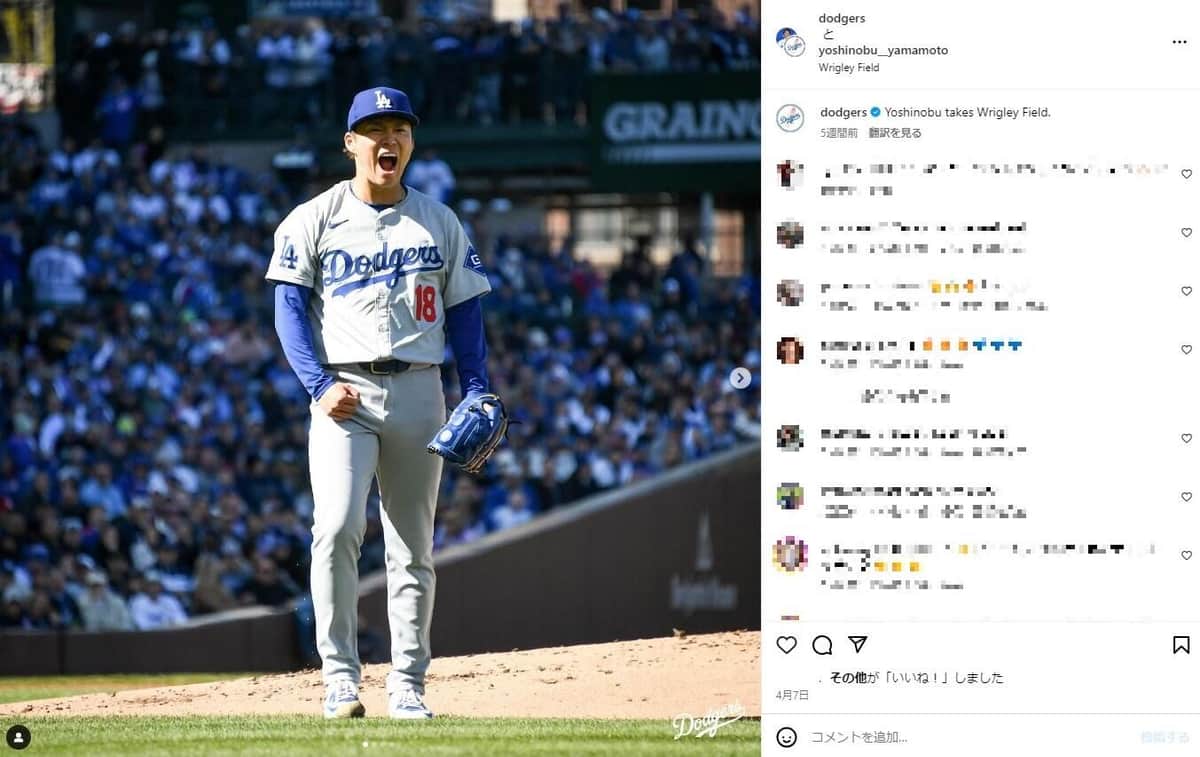Open the dodgers profile avatar in header
Screen dimensions: 1200x757
pos(790,42)
